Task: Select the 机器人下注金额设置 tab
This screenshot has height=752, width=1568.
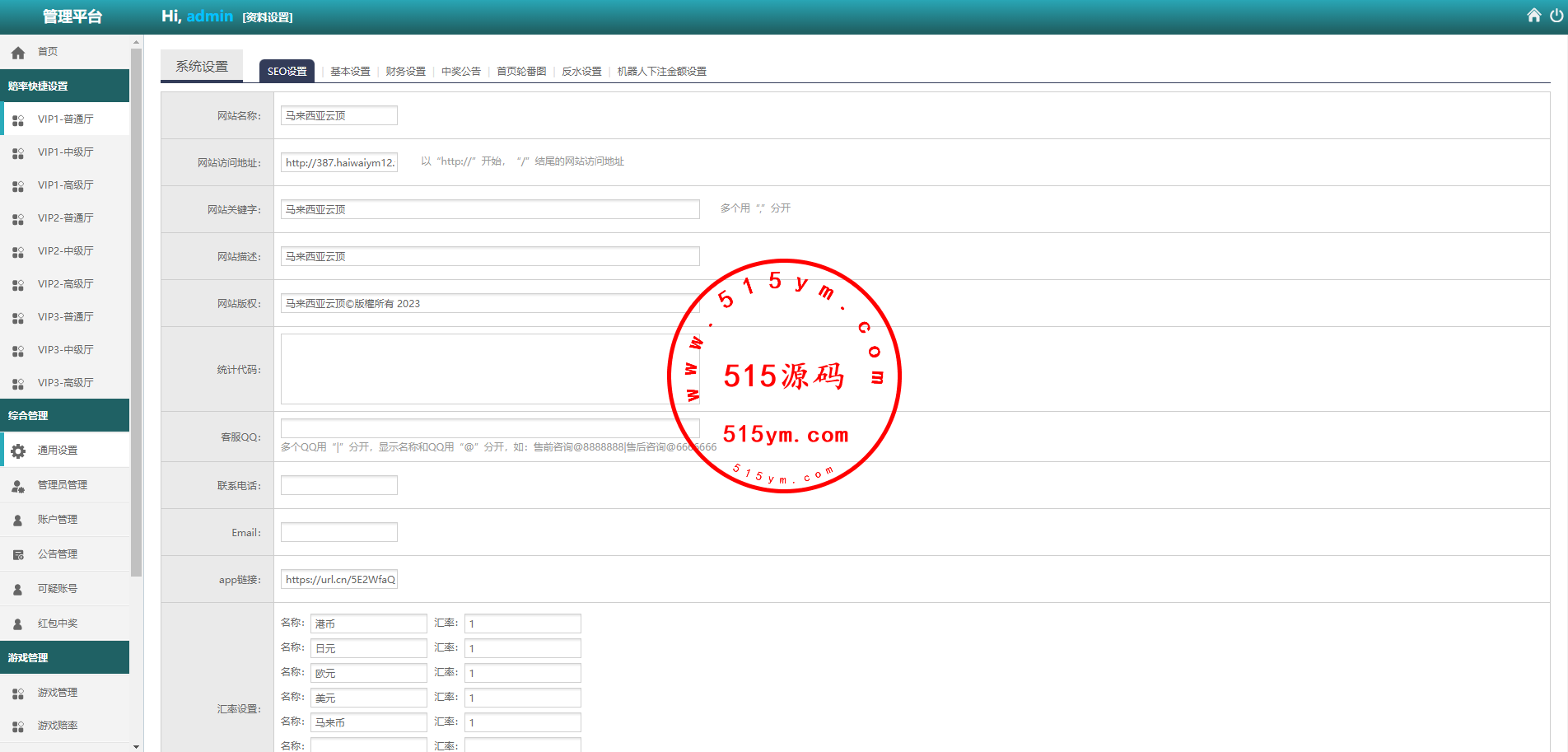Action: (x=661, y=72)
